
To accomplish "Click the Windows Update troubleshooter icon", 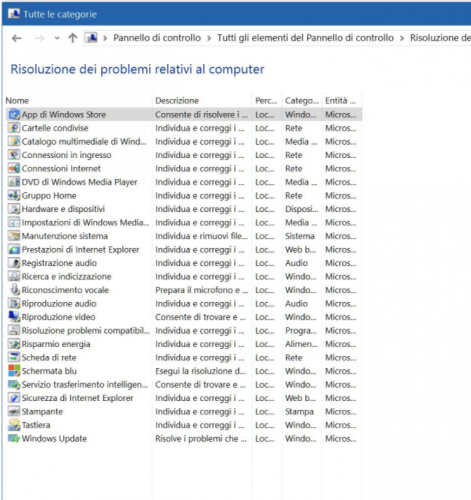I will point(14,438).
